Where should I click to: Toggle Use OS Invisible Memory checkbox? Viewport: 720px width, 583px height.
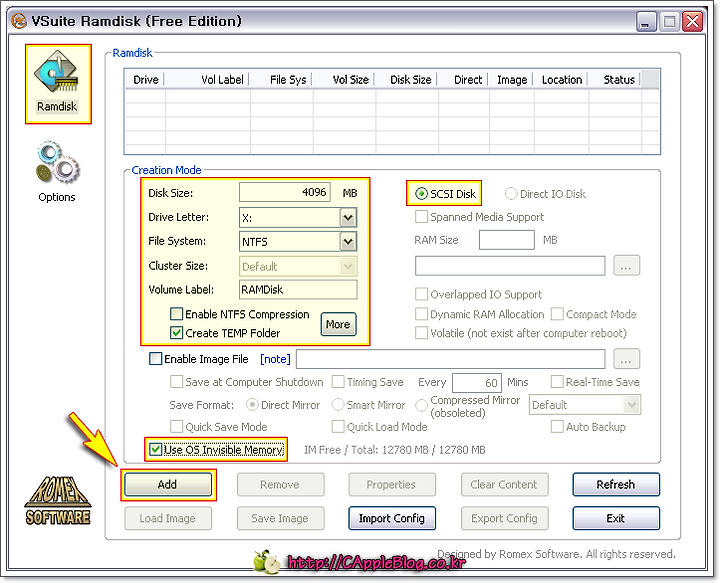click(x=156, y=449)
